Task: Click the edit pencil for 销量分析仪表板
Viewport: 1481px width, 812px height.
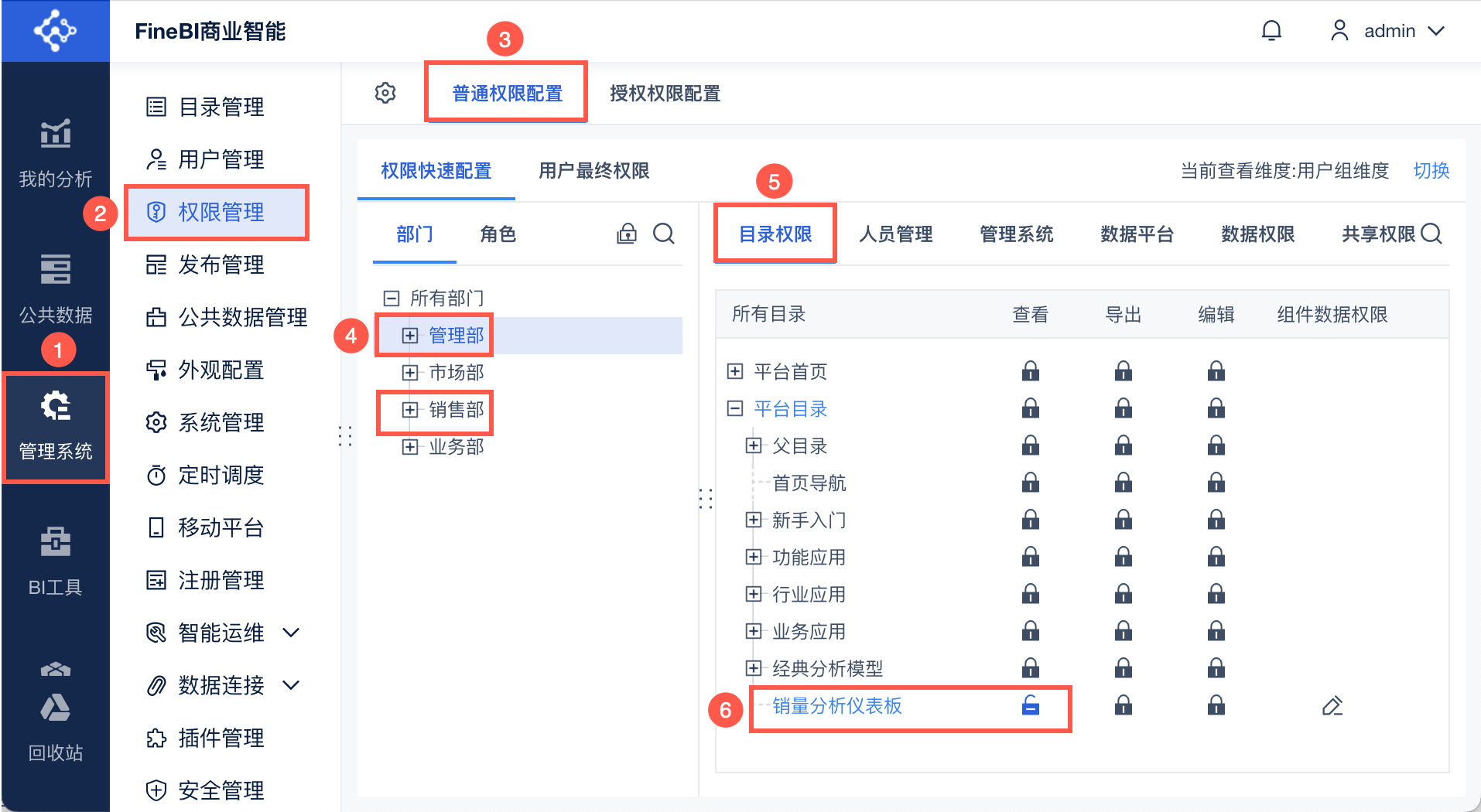Action: pos(1332,706)
